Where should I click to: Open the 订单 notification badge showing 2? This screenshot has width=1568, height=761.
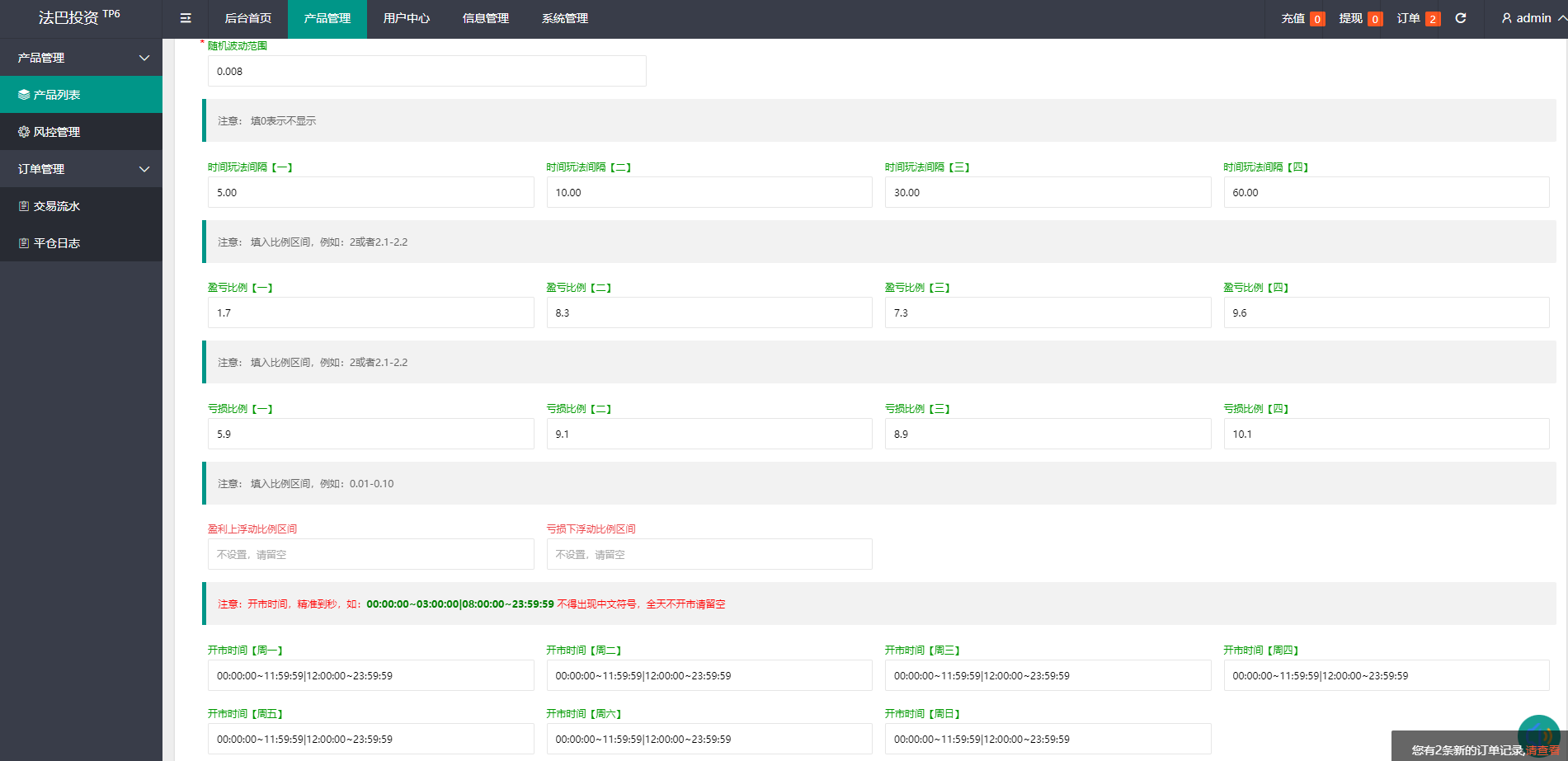click(1433, 19)
